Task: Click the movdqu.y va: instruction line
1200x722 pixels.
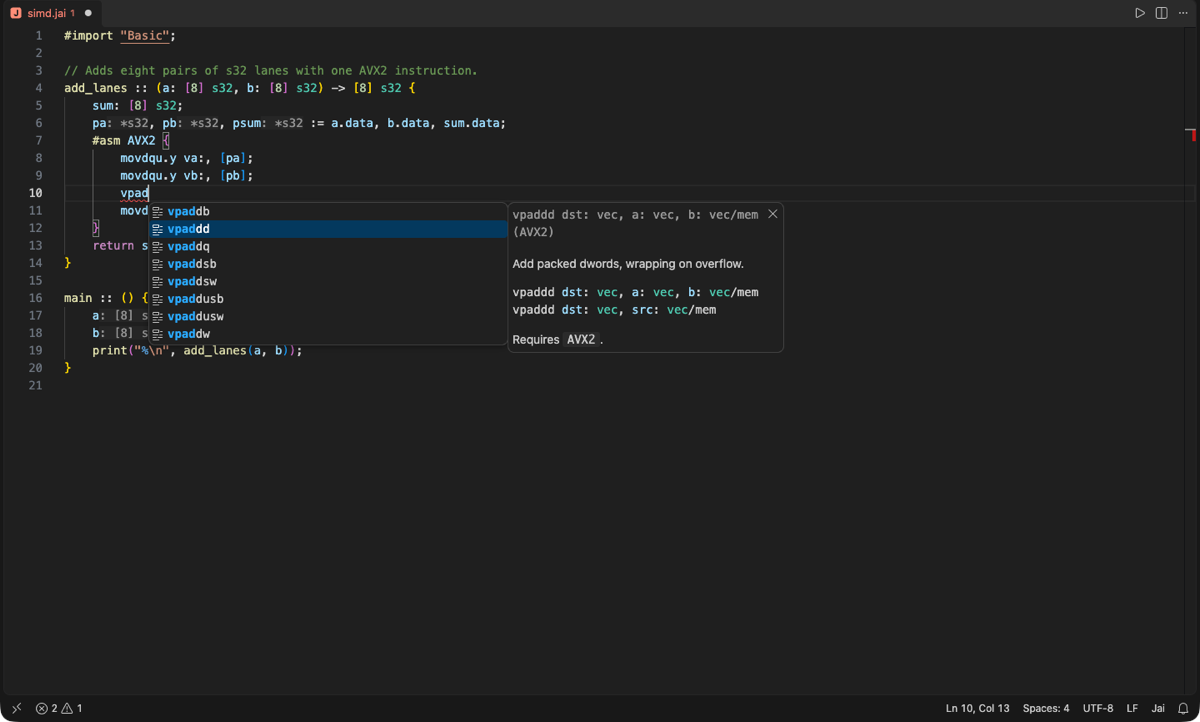Action: coord(187,158)
